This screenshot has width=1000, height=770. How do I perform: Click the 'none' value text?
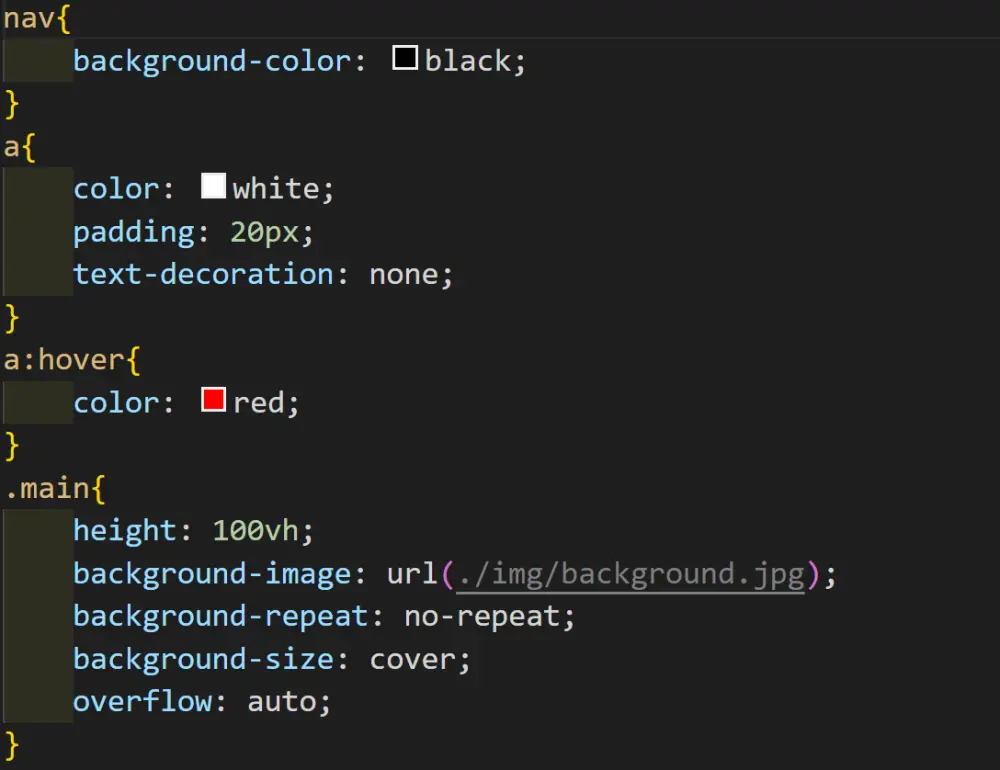click(x=404, y=275)
